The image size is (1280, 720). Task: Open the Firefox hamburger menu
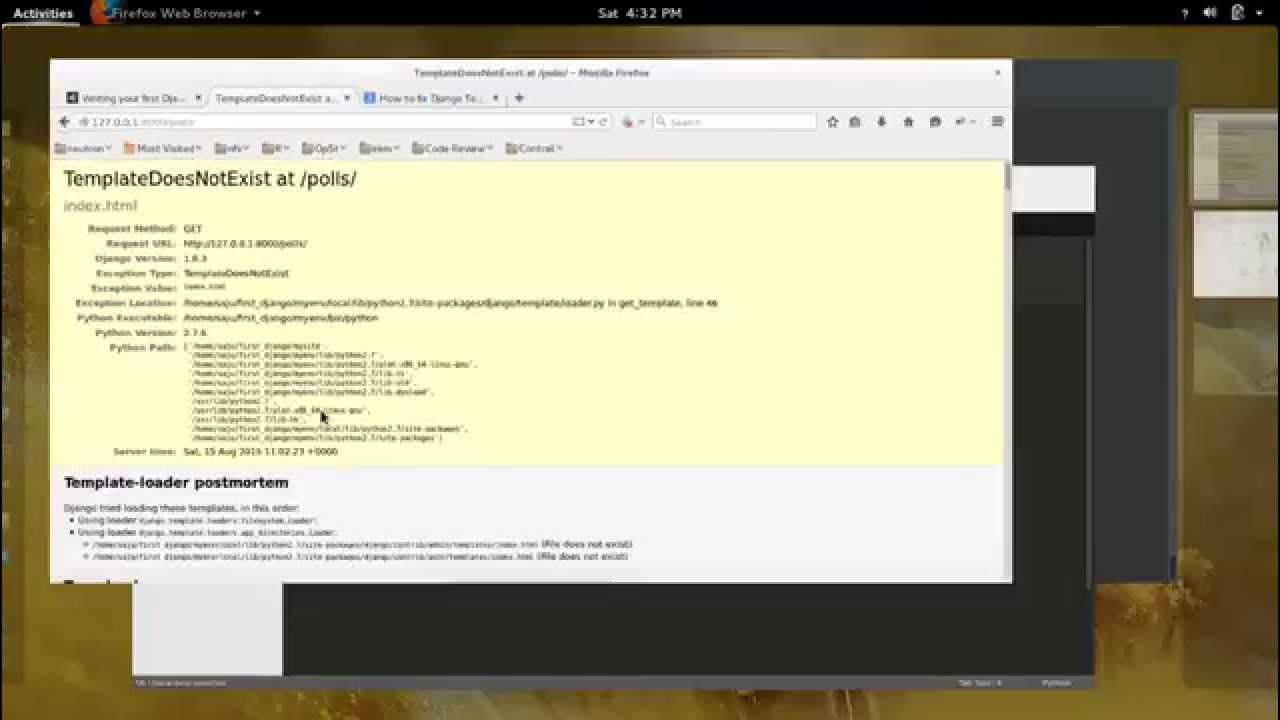click(x=997, y=122)
